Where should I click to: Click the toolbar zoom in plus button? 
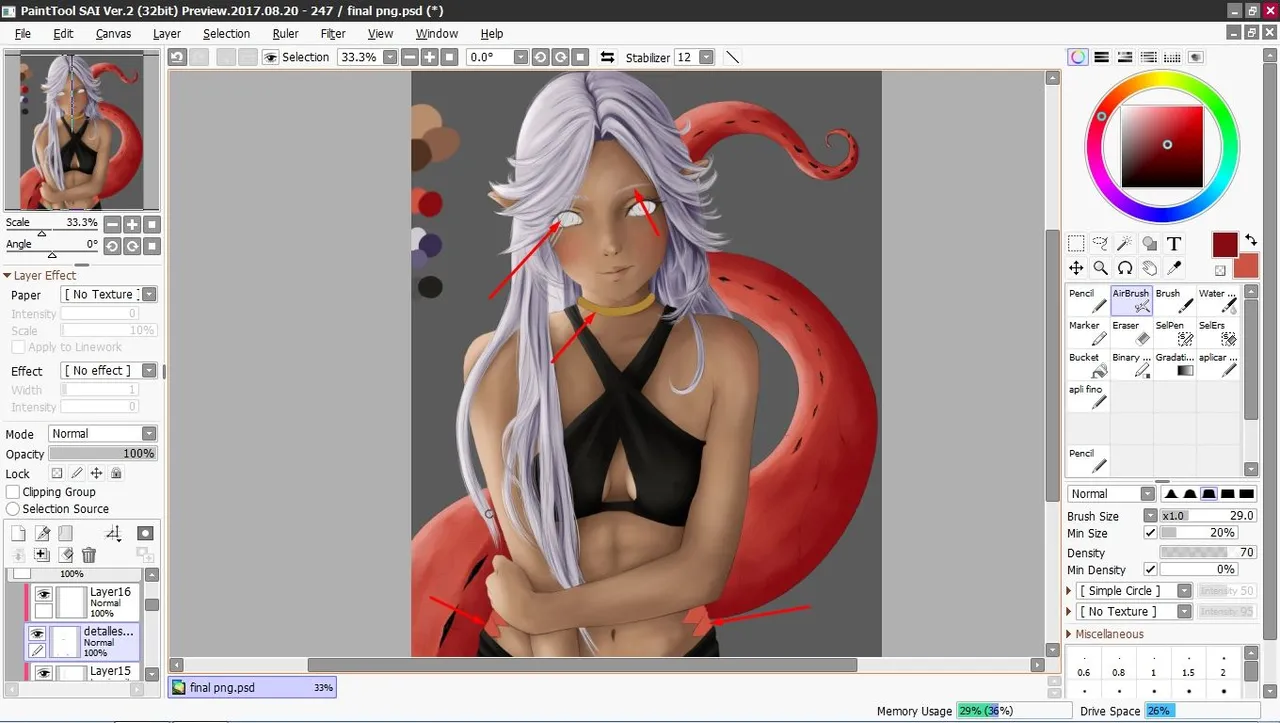(x=429, y=57)
